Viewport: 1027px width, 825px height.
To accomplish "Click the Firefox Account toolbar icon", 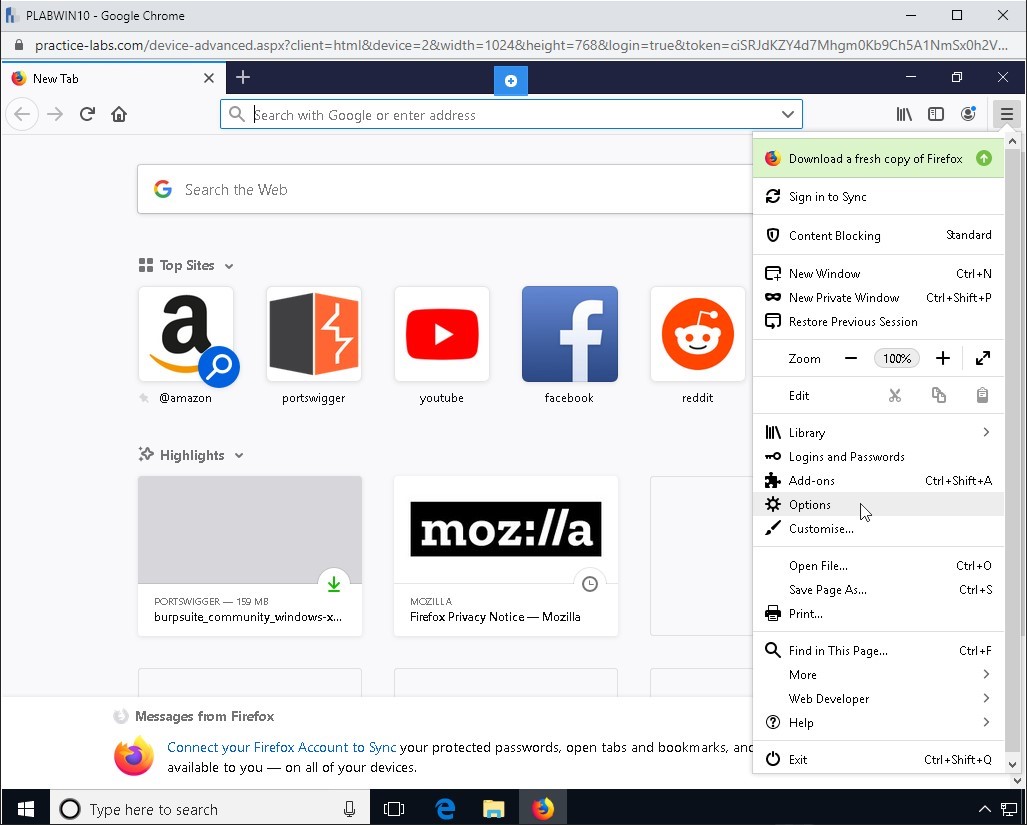I will pyautogui.click(x=968, y=114).
